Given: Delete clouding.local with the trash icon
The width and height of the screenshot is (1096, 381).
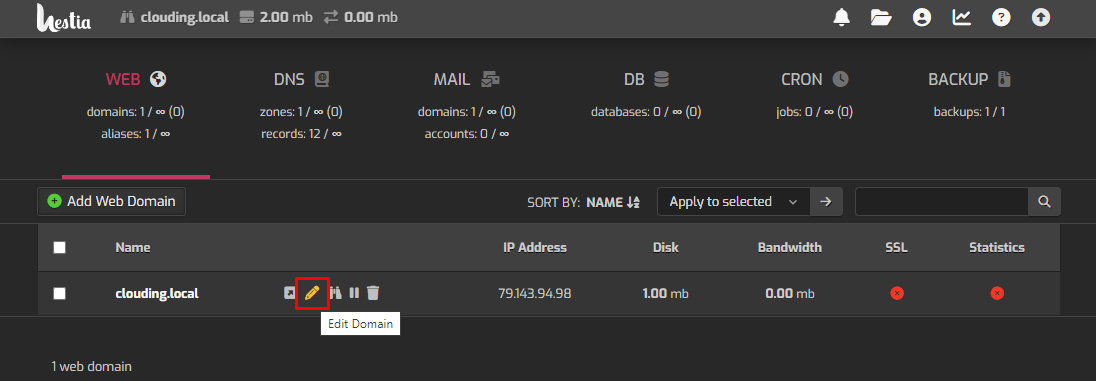Looking at the screenshot, I should click(373, 293).
